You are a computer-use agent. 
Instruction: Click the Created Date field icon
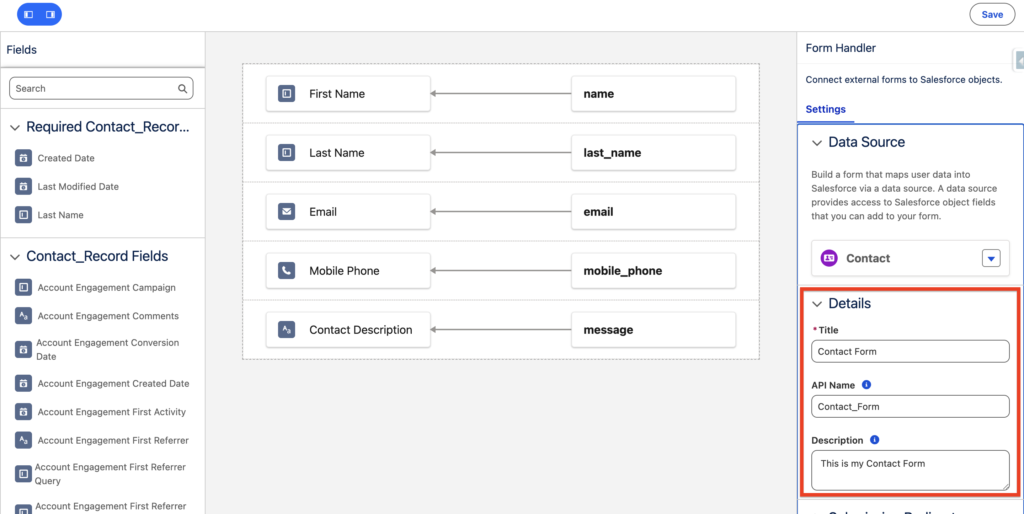pos(23,158)
